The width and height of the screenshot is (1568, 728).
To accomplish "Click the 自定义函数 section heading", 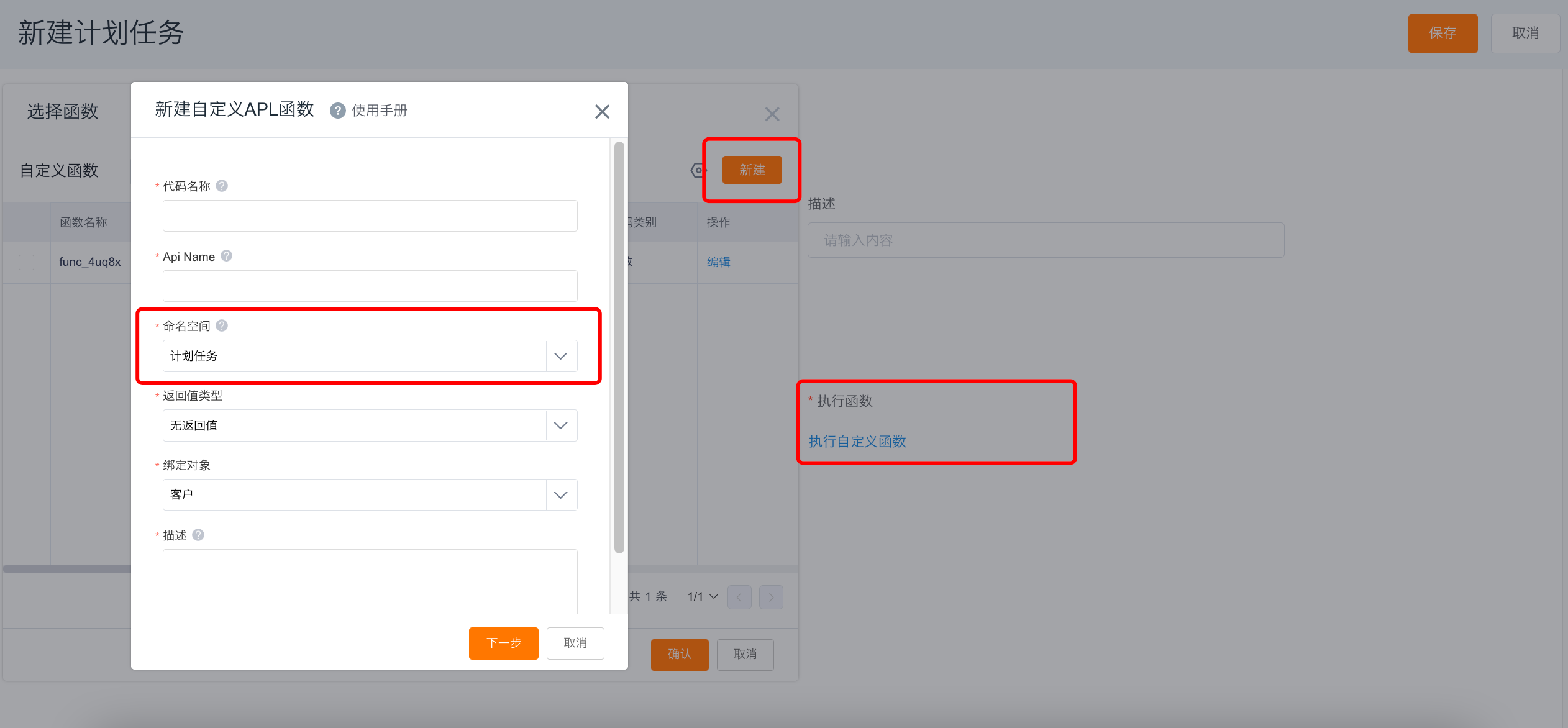I will click(x=59, y=171).
